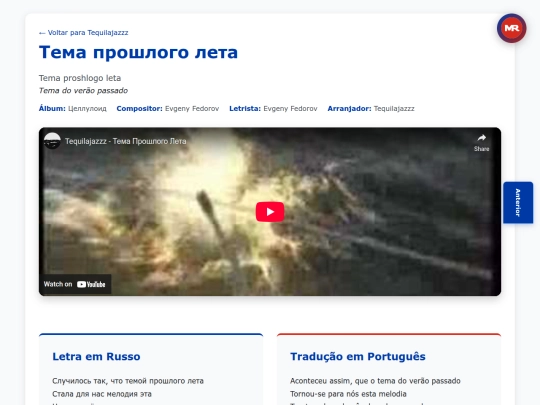Select line Tornou-se para nós esta melodia

click(x=348, y=394)
